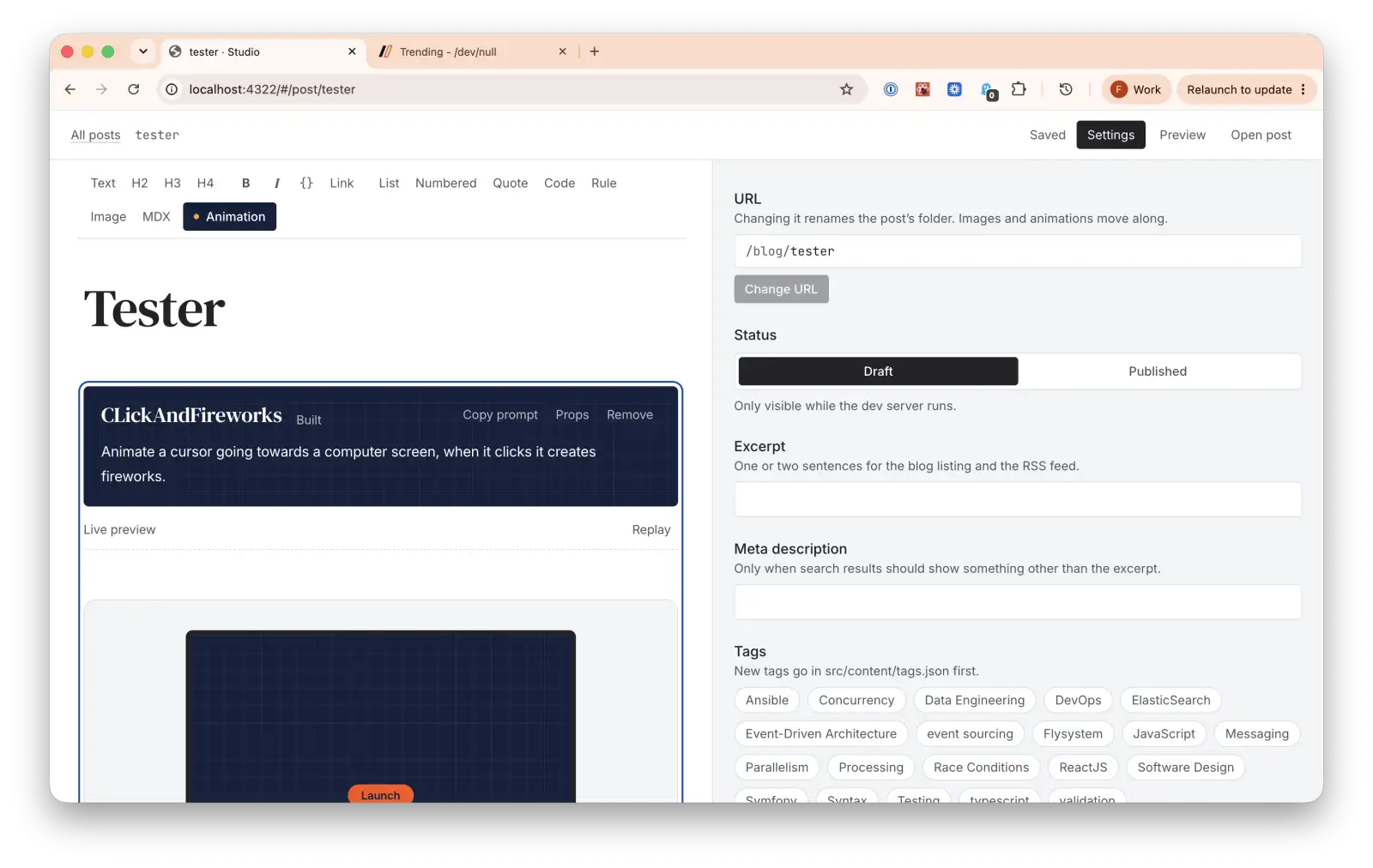Replay the live animation preview
Screen dimensions: 1373x868
651,530
